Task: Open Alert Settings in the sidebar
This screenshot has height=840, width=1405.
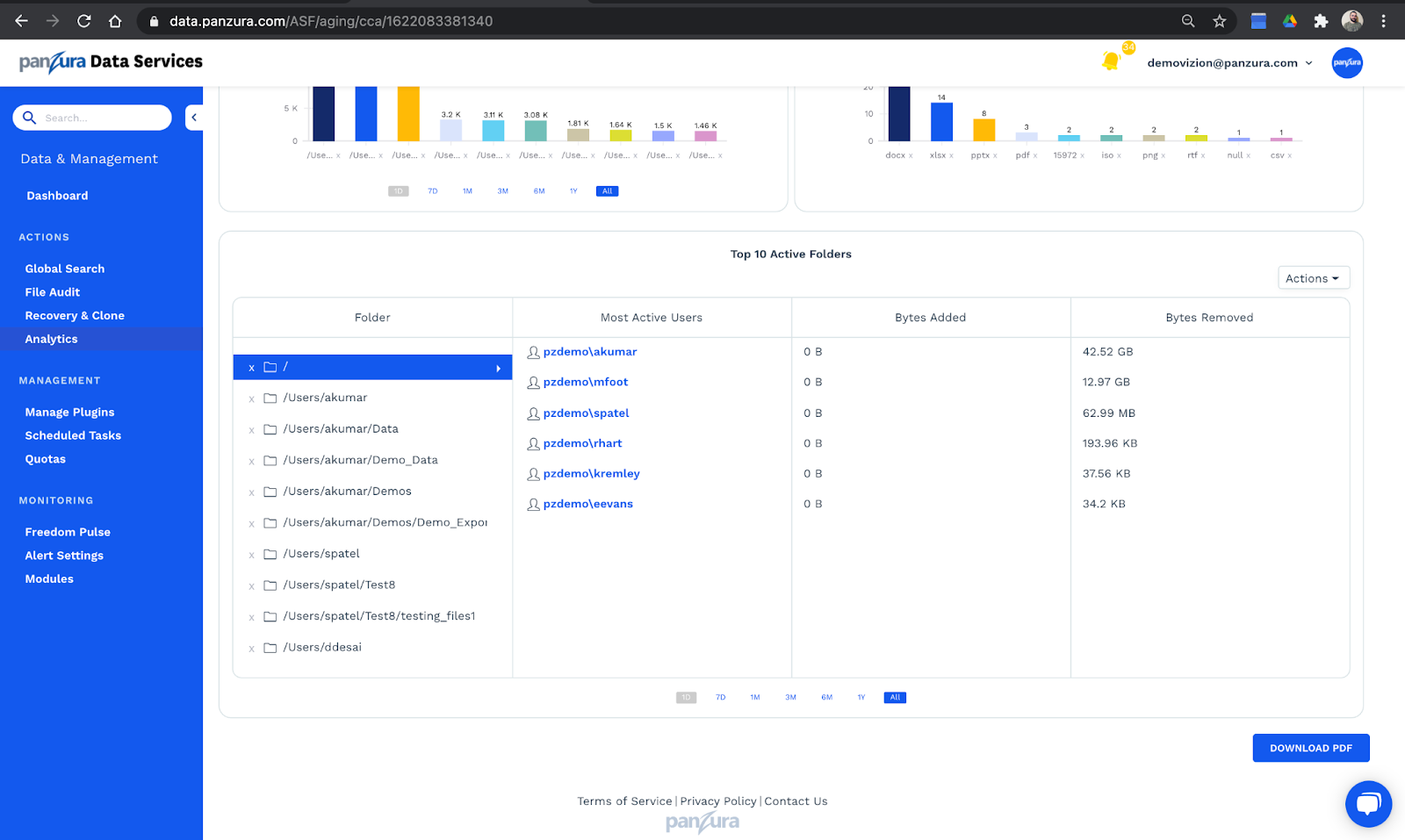Action: click(64, 556)
